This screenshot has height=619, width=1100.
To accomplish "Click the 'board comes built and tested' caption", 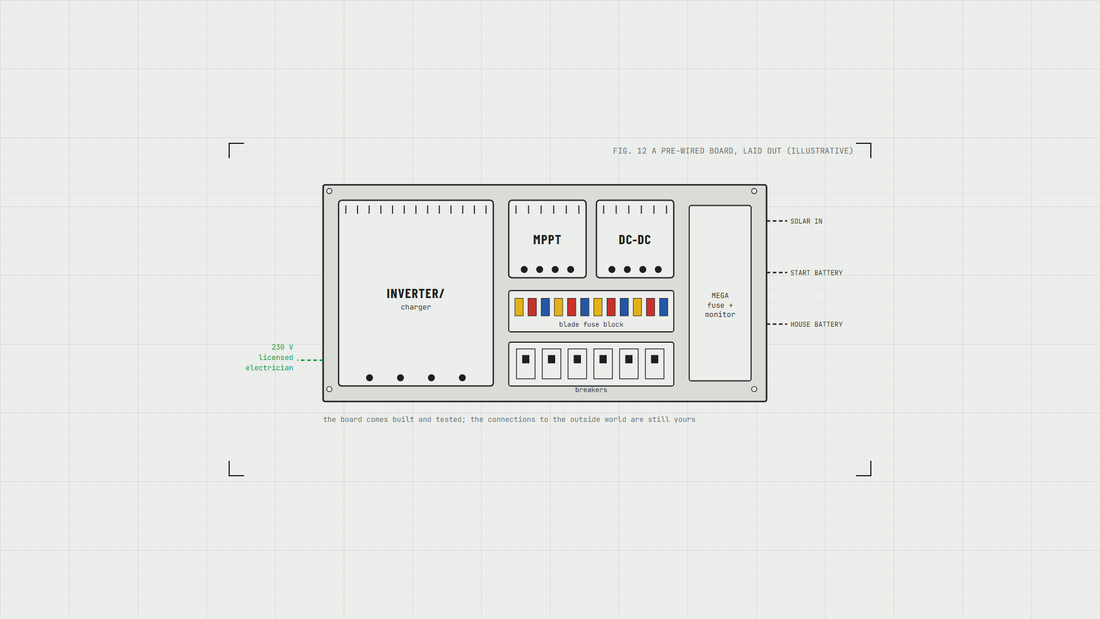I will [509, 419].
